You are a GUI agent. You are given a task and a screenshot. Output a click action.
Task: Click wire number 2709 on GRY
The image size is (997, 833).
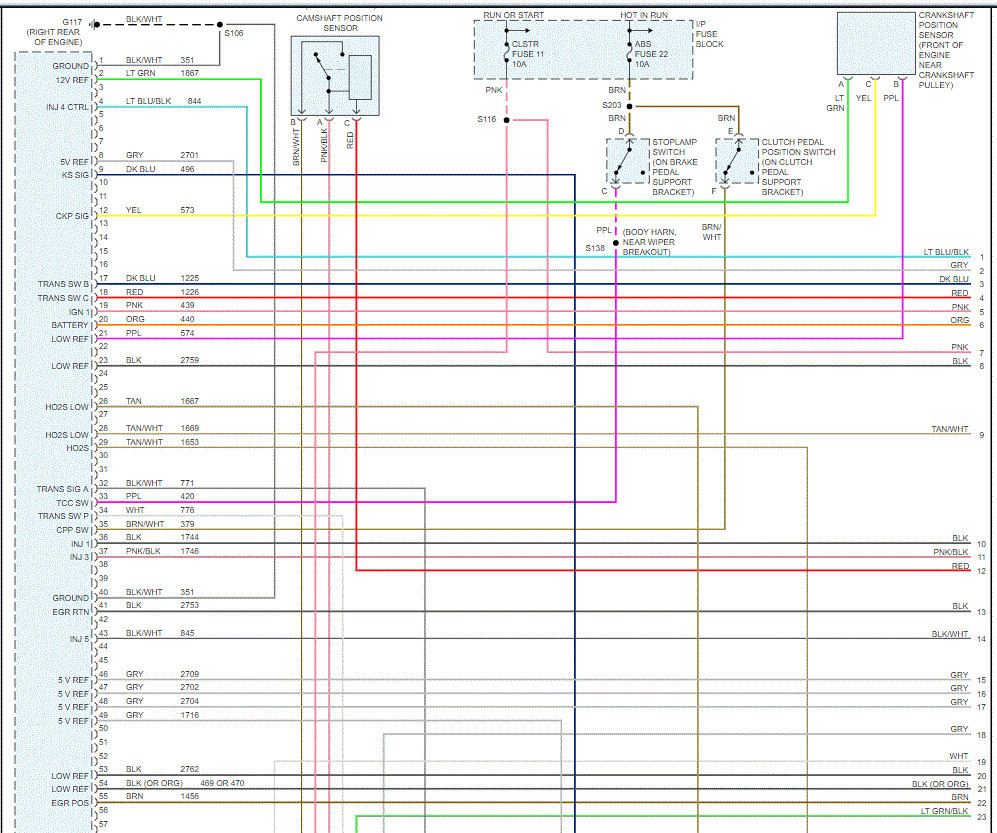(189, 674)
